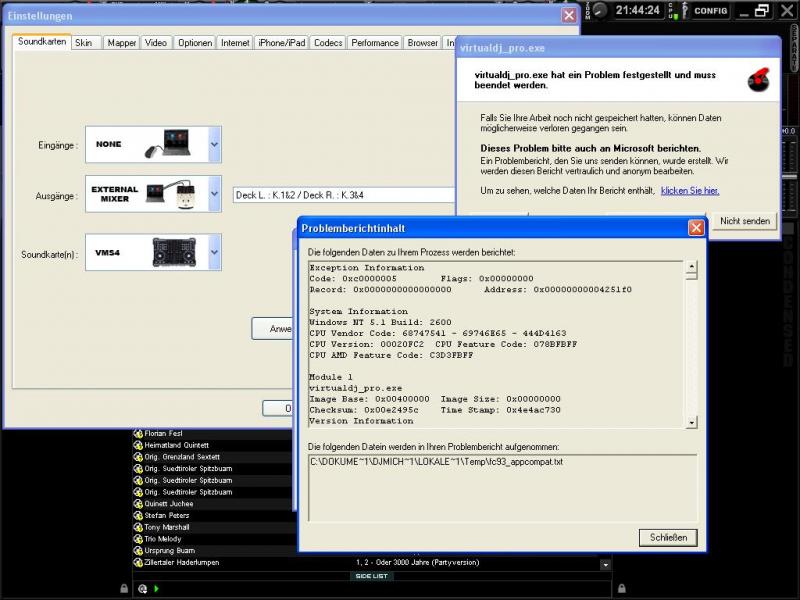Click the Nicht senden button

[744, 221]
